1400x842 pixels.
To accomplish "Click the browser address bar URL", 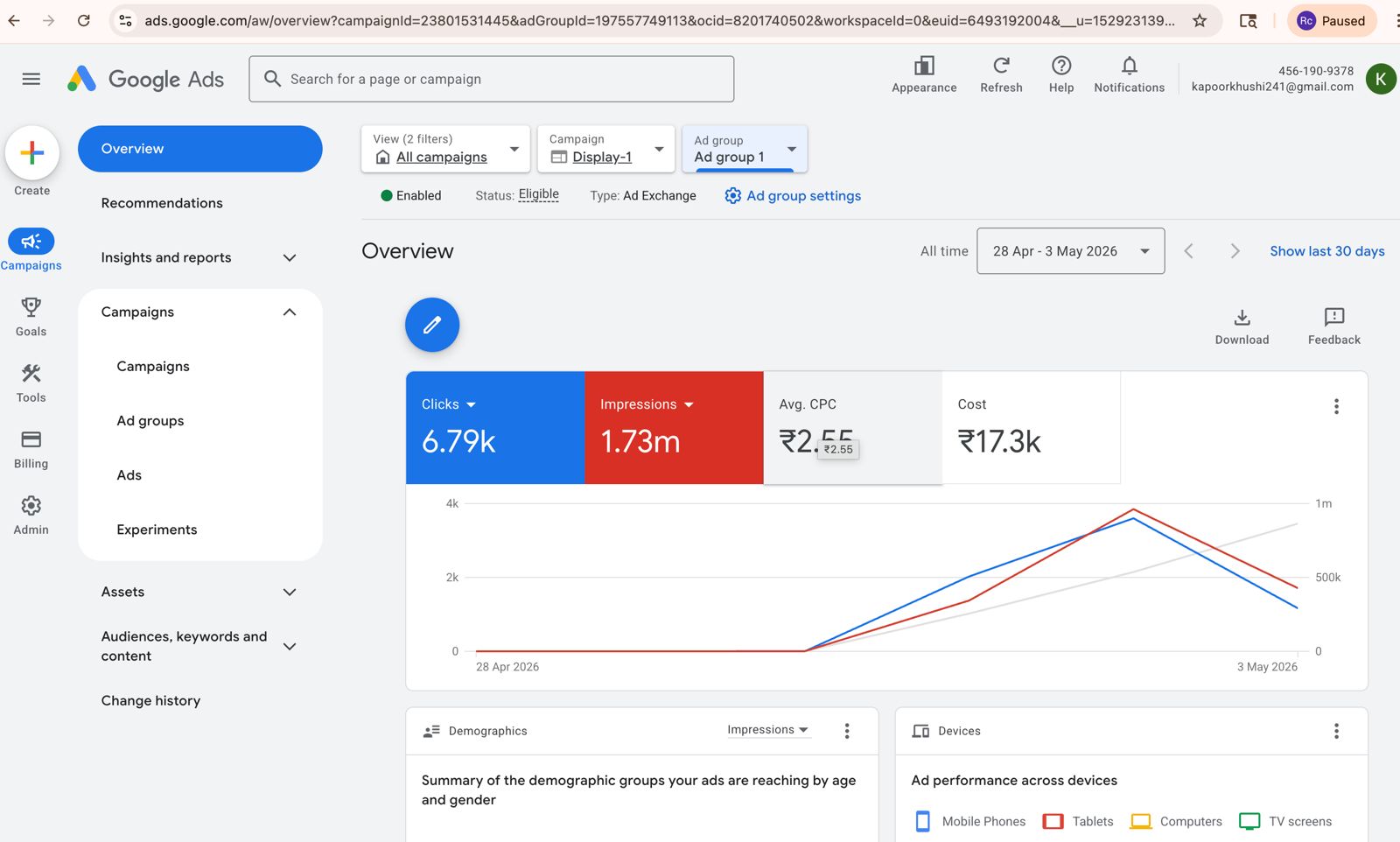I will click(660, 20).
